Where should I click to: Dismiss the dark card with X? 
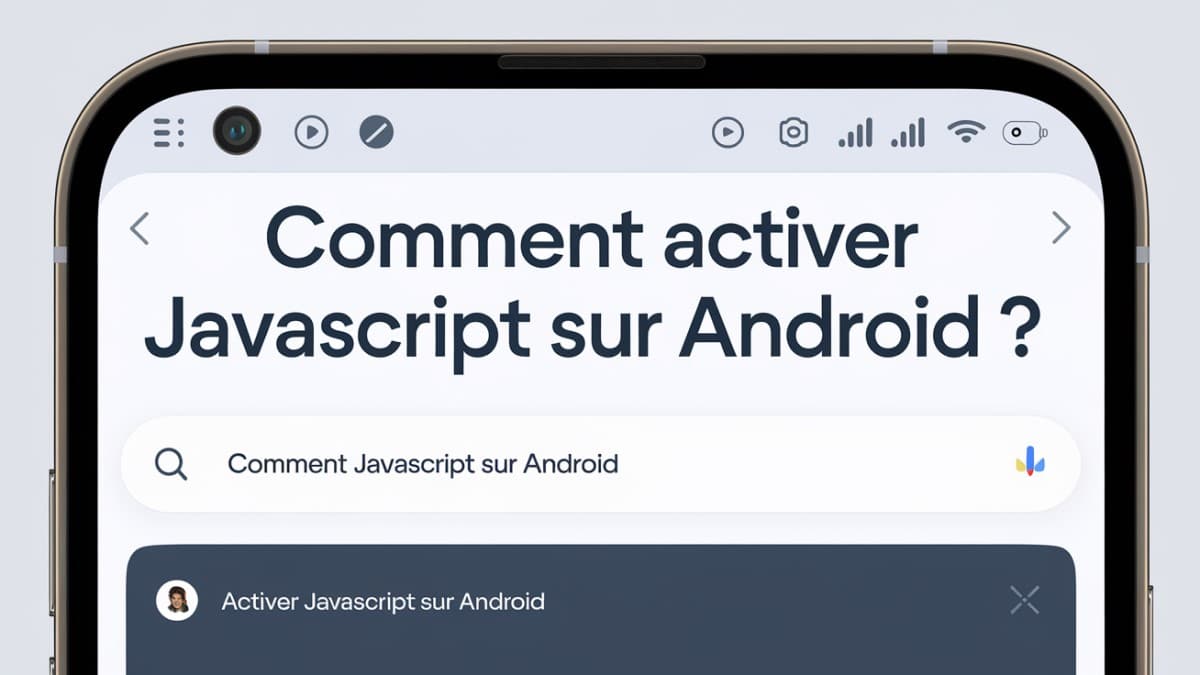(x=1025, y=600)
